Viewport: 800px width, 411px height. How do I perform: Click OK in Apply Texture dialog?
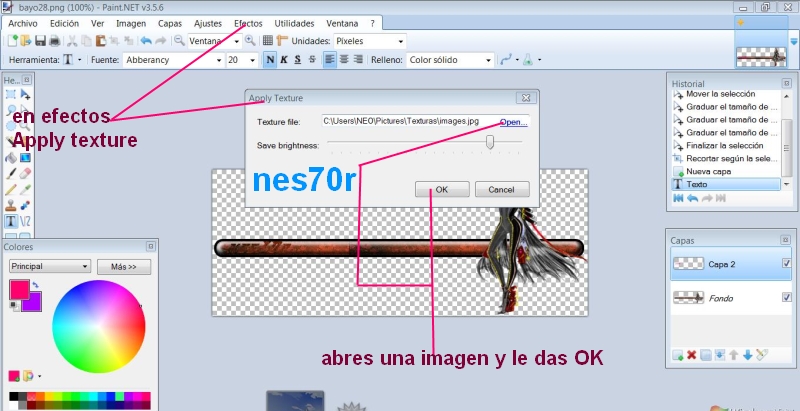[442, 189]
